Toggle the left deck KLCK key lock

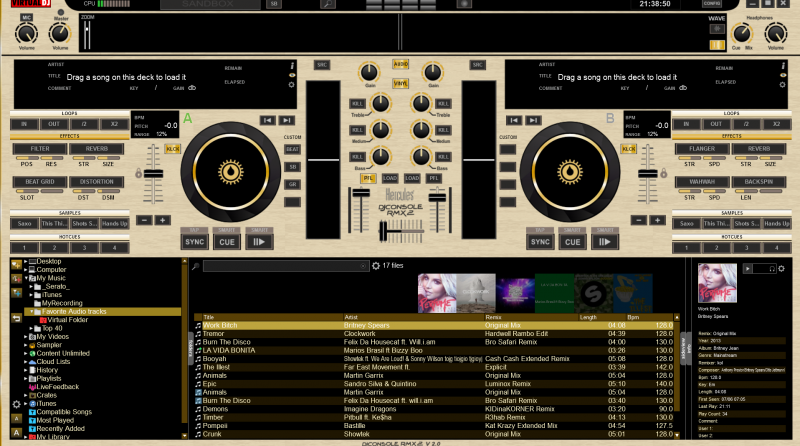172,149
